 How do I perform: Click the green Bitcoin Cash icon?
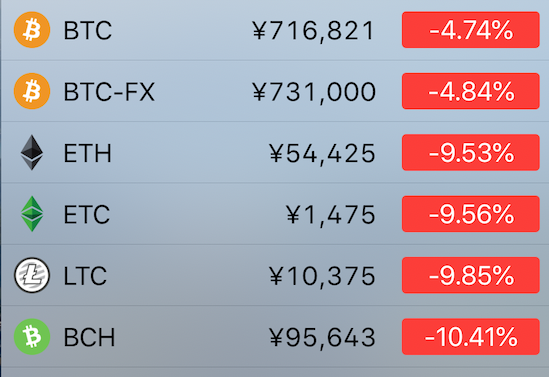pyautogui.click(x=32, y=337)
